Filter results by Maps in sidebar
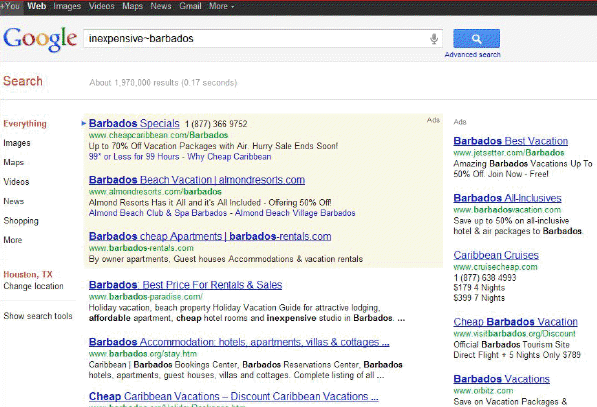Image resolution: width=597 pixels, height=407 pixels. click(x=13, y=162)
